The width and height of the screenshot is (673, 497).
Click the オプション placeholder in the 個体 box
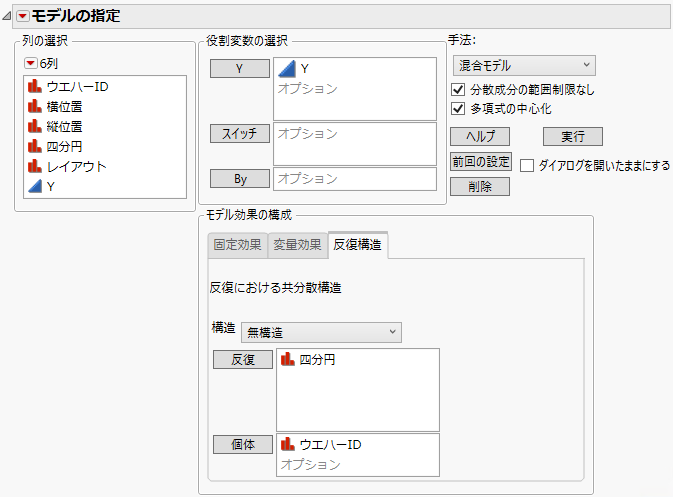311,464
